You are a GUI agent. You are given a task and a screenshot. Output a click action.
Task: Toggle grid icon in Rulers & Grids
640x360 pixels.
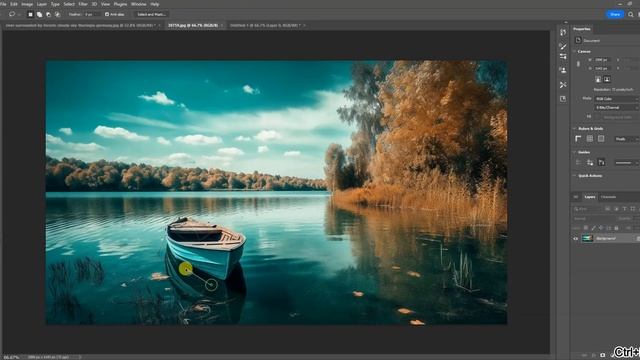590,139
